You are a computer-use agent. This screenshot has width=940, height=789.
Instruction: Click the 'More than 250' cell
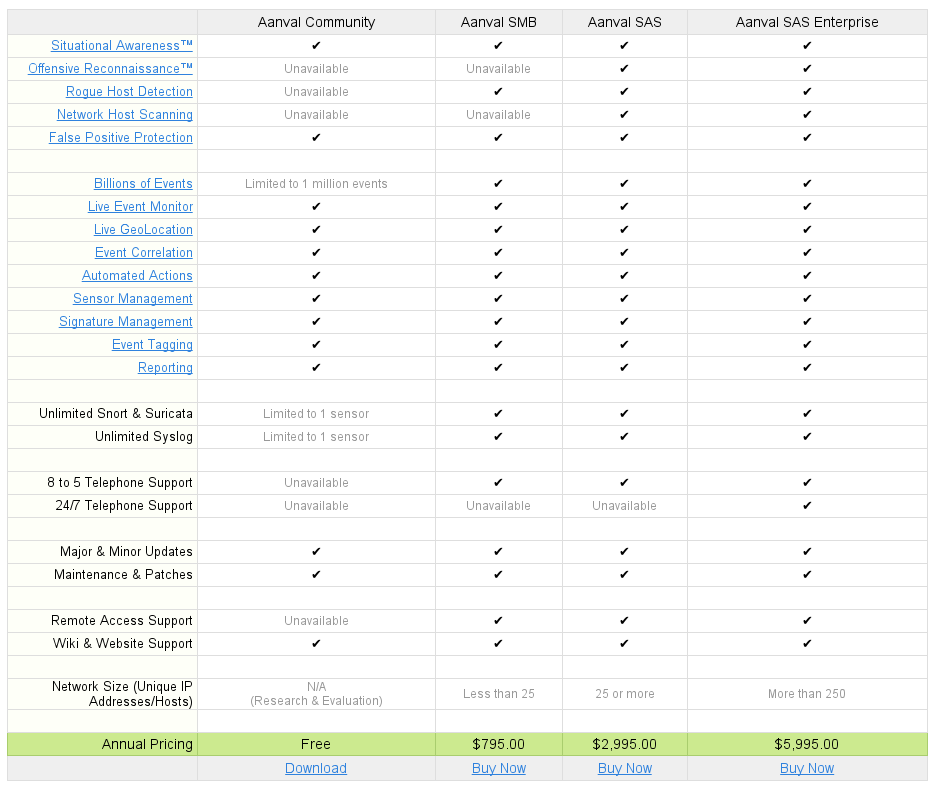807,694
